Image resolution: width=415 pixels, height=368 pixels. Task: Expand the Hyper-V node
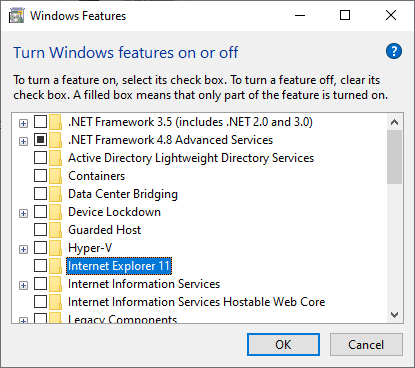pos(23,250)
